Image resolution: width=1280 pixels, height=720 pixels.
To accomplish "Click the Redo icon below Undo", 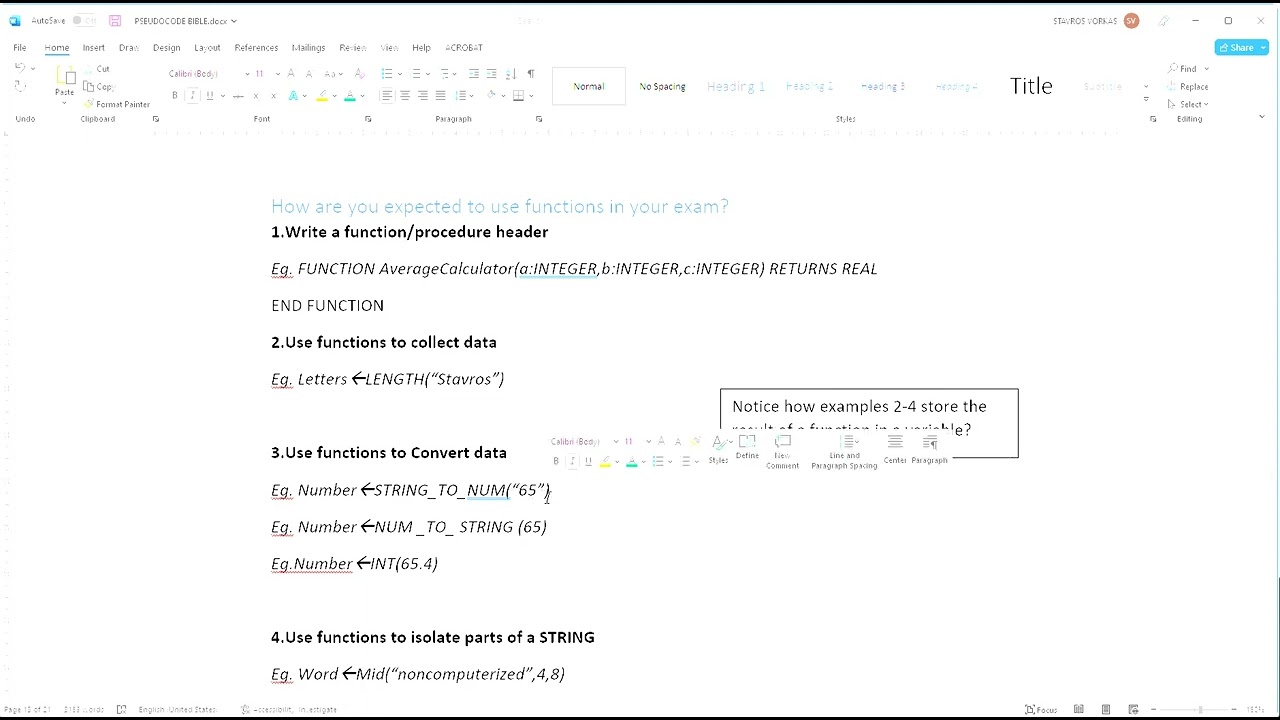I will coord(20,87).
